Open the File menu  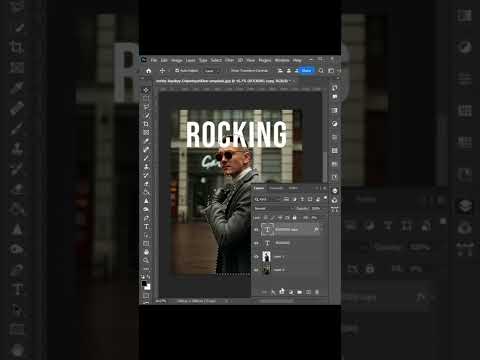[154, 60]
